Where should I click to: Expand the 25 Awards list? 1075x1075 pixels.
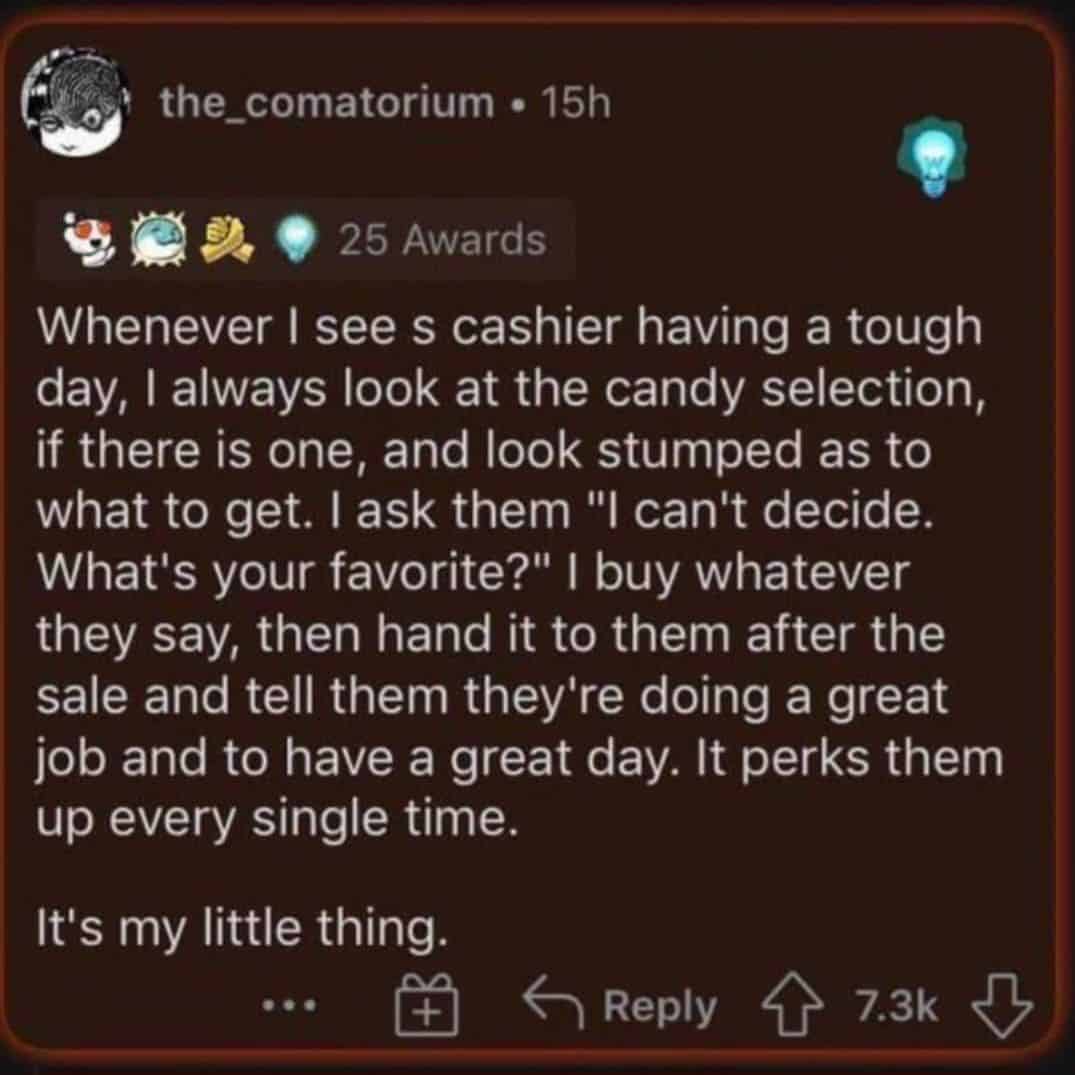click(x=443, y=240)
